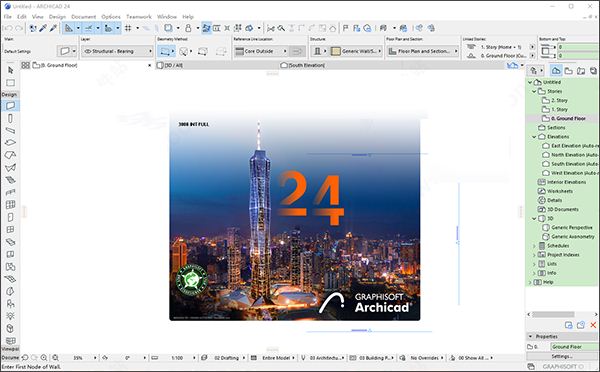Select East Elevation in Navigator
The image size is (600, 372).
(x=574, y=146)
